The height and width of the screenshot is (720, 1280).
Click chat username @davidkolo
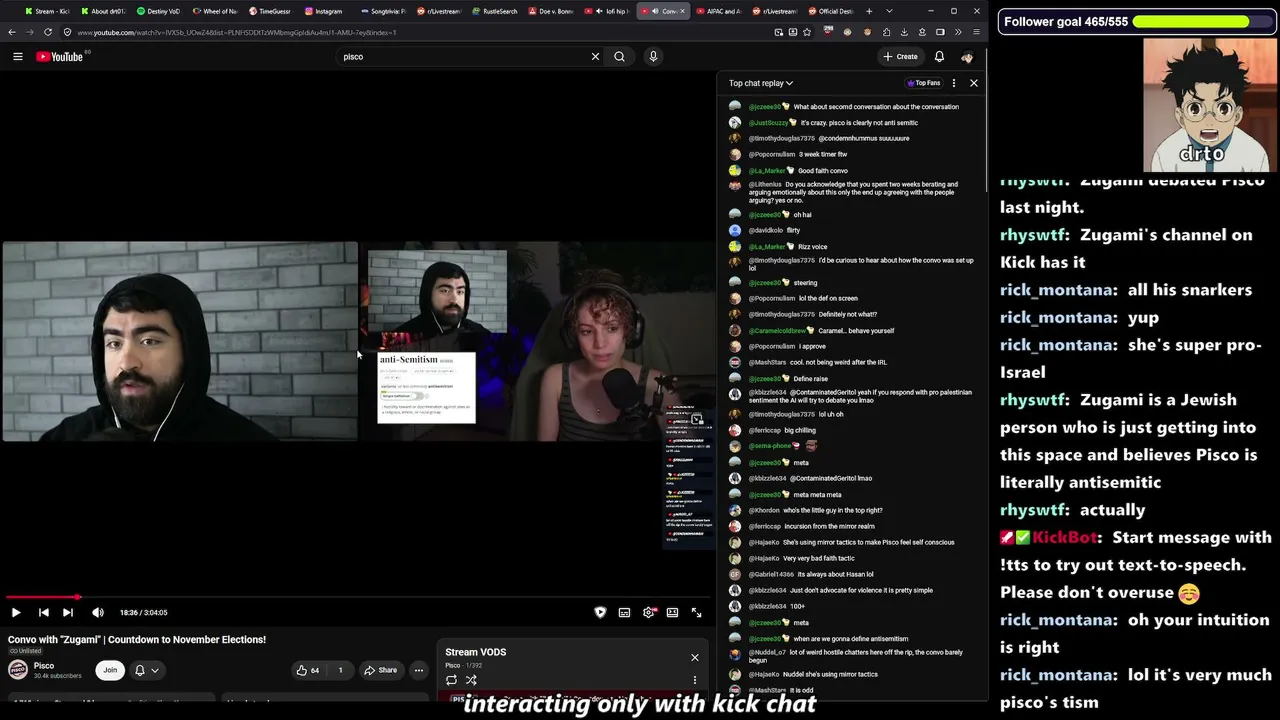(766, 230)
